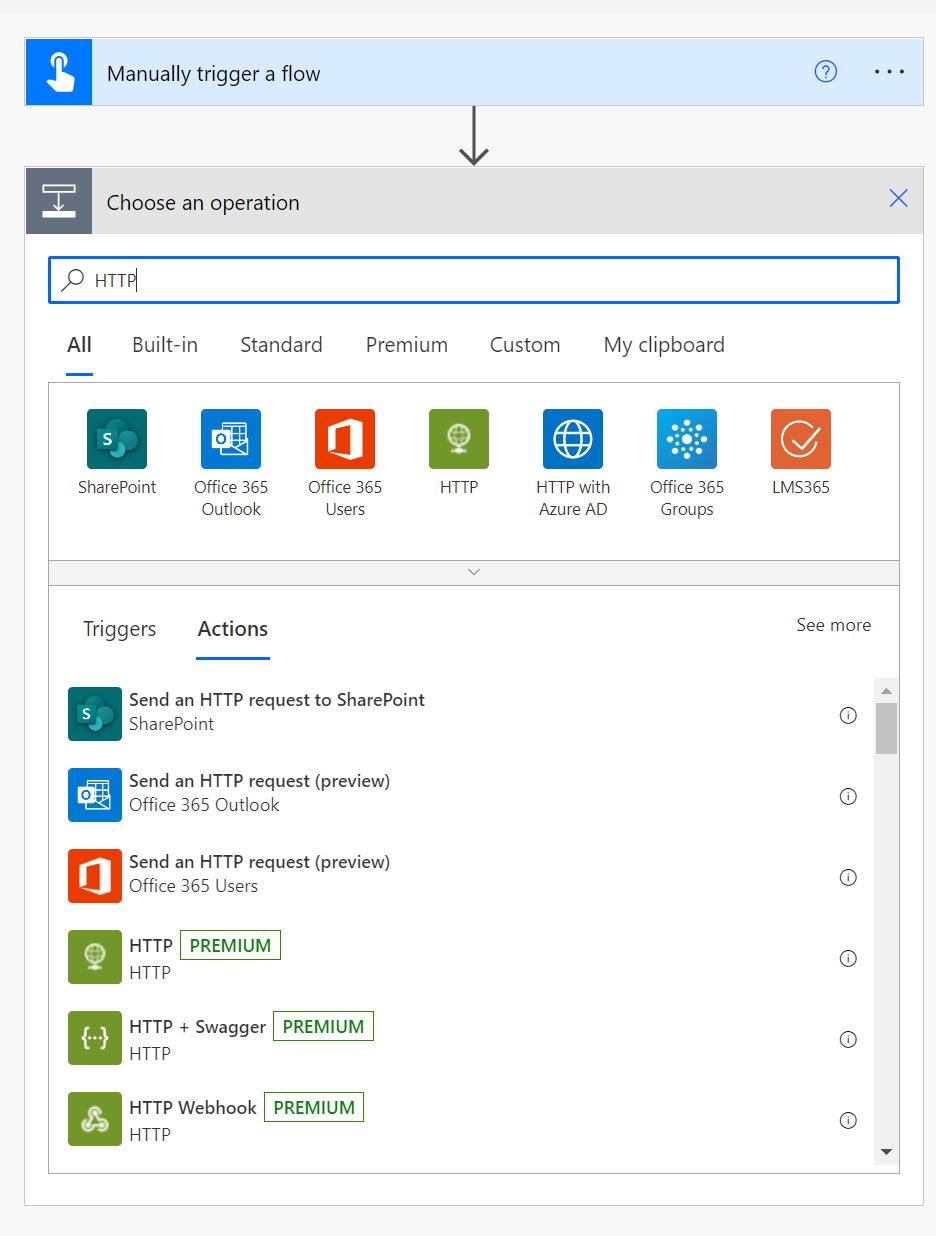
Task: Show info for the HTTP action
Action: pos(848,958)
